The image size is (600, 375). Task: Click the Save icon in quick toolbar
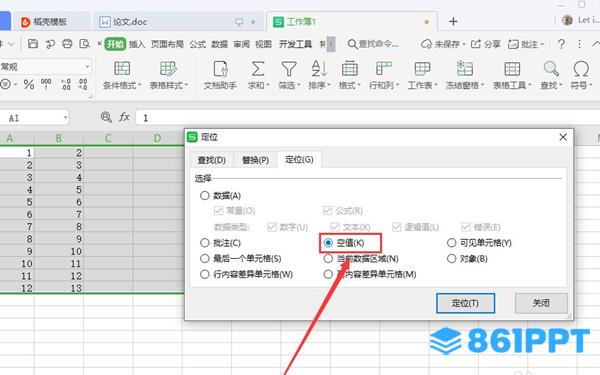(x=33, y=44)
